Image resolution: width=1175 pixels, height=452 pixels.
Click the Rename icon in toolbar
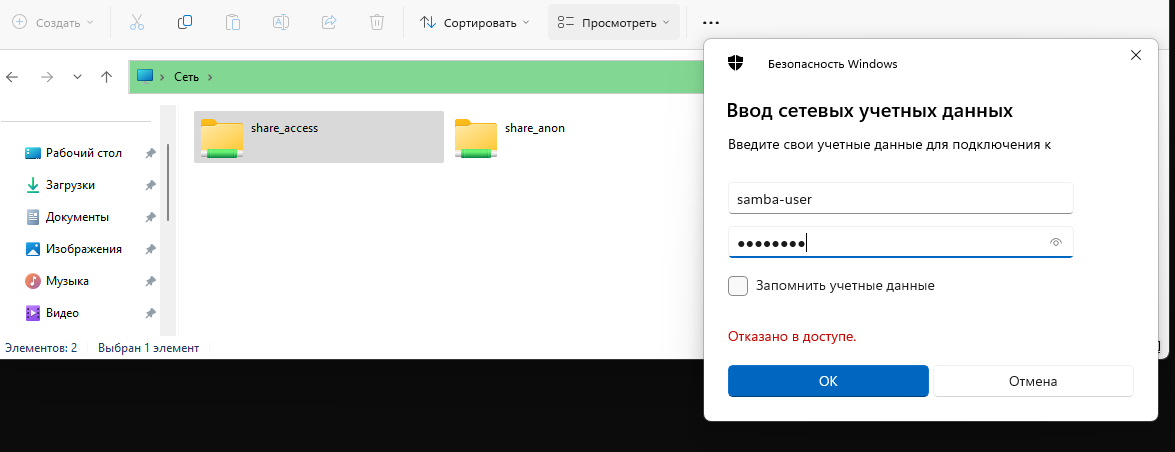point(281,22)
